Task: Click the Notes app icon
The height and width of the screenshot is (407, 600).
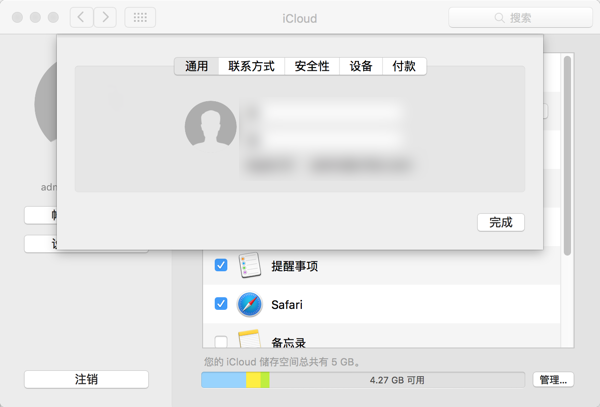Action: pyautogui.click(x=249, y=339)
